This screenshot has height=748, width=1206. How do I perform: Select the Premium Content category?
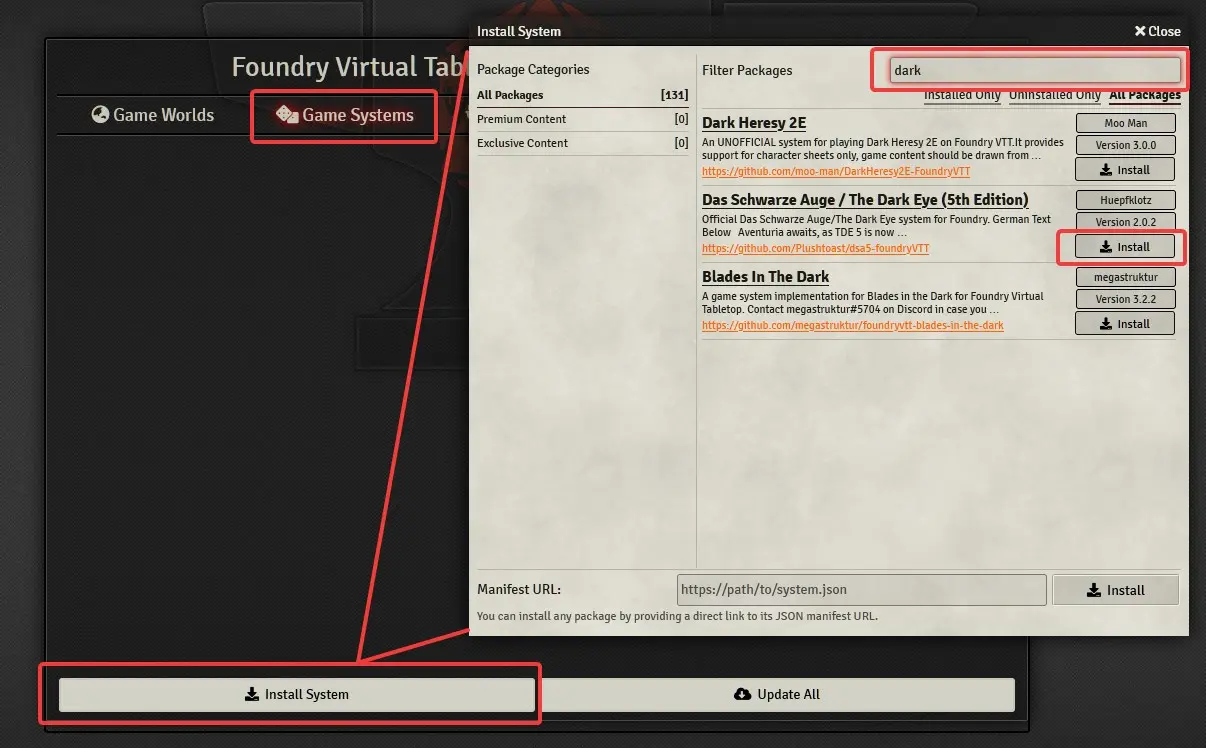point(583,119)
